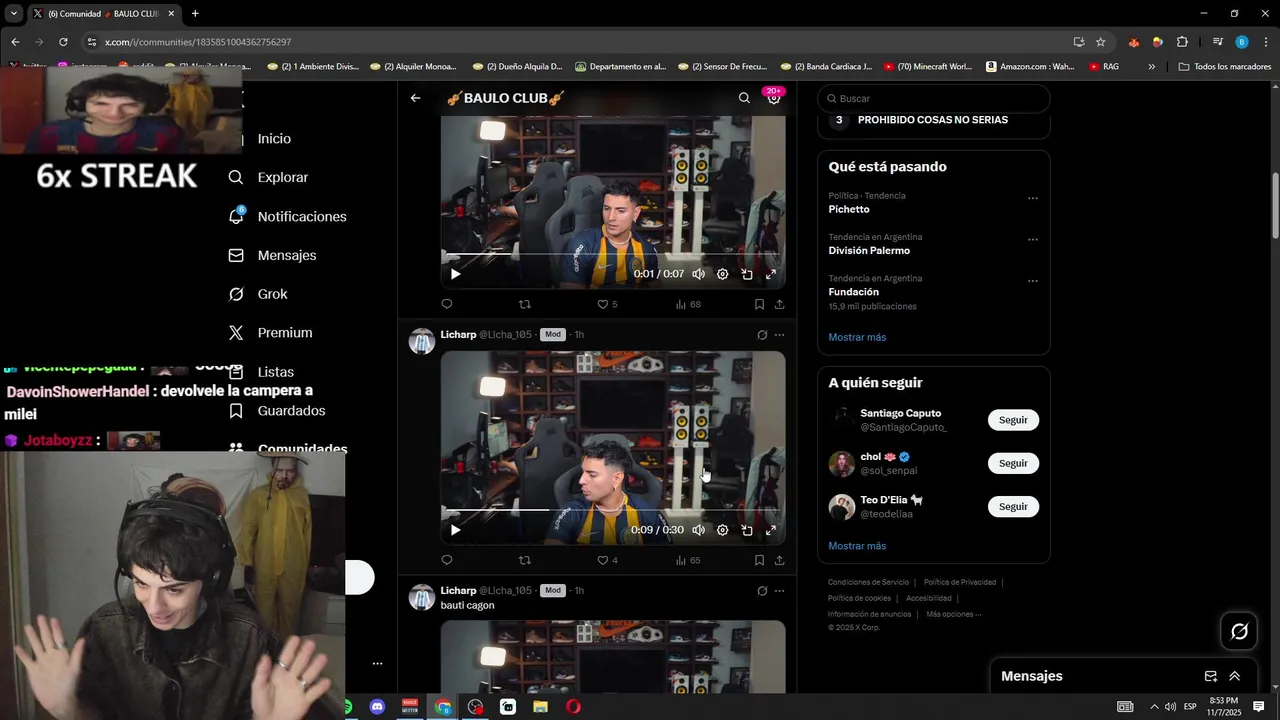Share the post with 68 views

(779, 304)
